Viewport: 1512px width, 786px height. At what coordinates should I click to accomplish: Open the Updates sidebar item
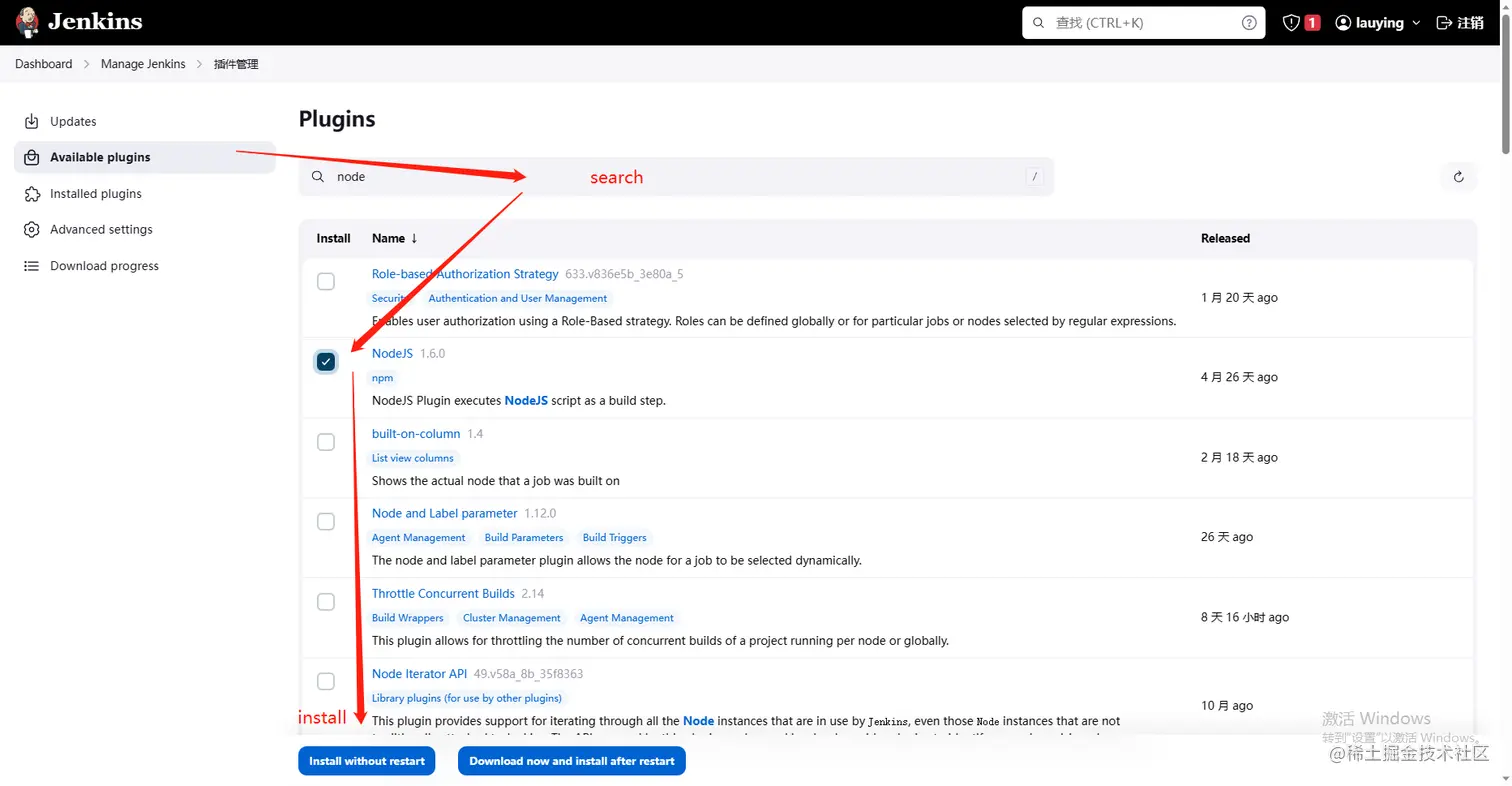145,121
